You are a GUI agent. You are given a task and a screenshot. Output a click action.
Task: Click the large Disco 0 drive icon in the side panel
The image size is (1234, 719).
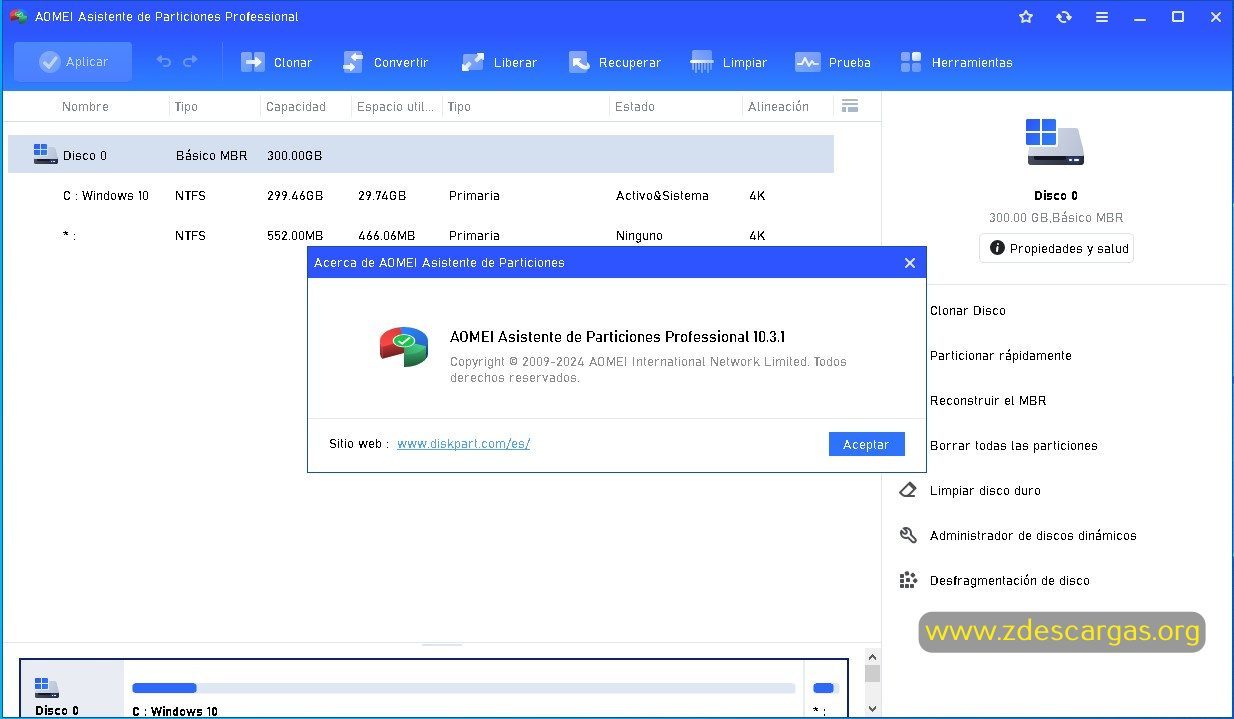(x=1055, y=142)
